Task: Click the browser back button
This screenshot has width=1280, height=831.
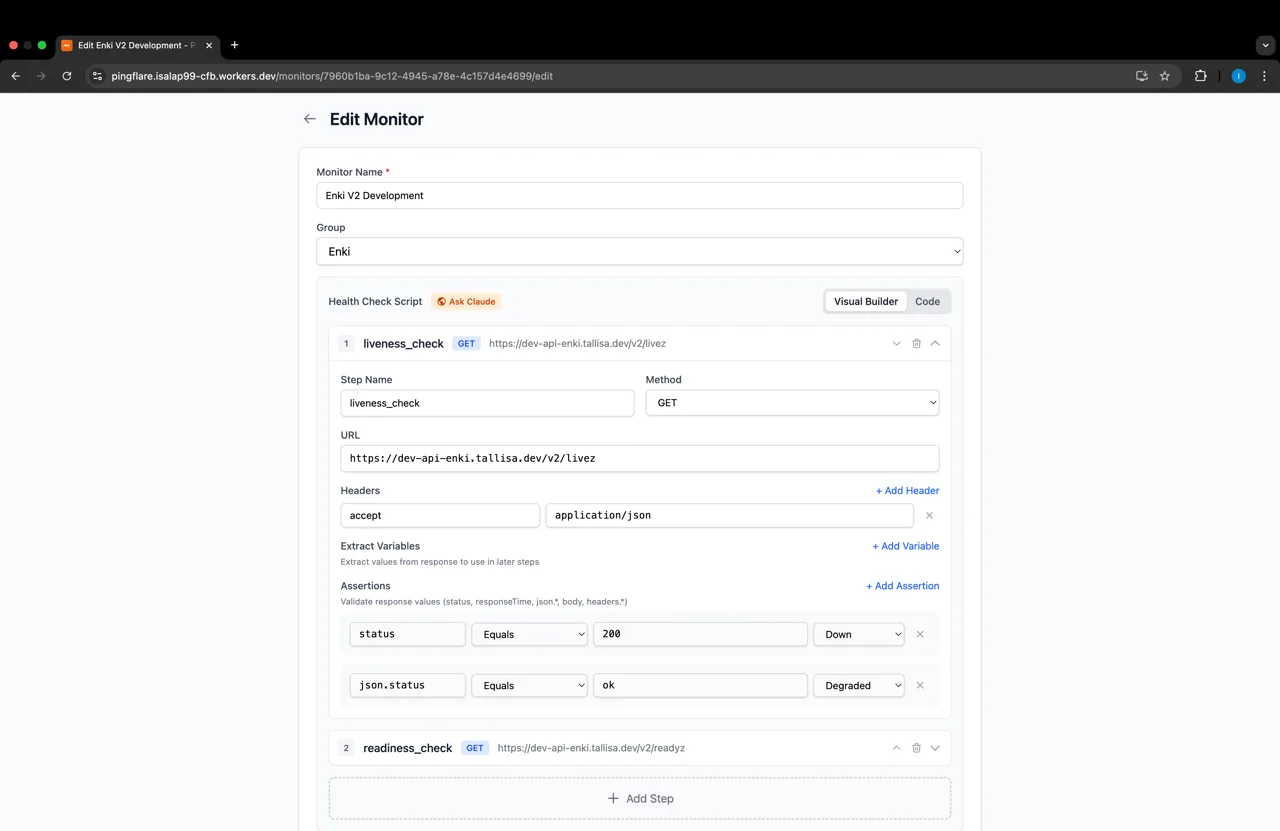Action: [15, 76]
